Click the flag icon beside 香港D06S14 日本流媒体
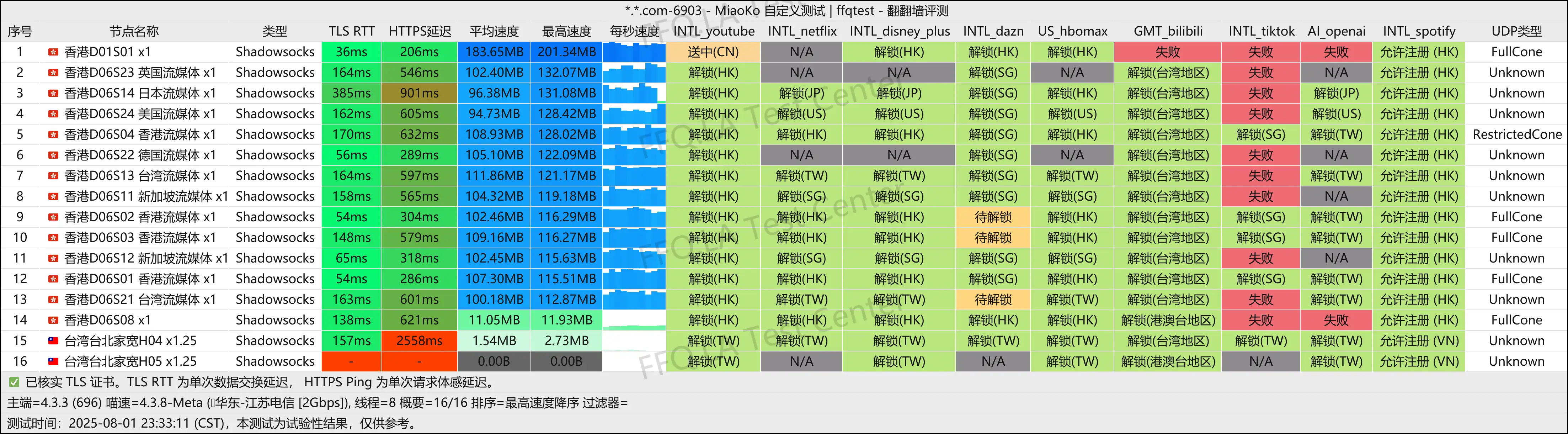The width and height of the screenshot is (1568, 434). 54,94
